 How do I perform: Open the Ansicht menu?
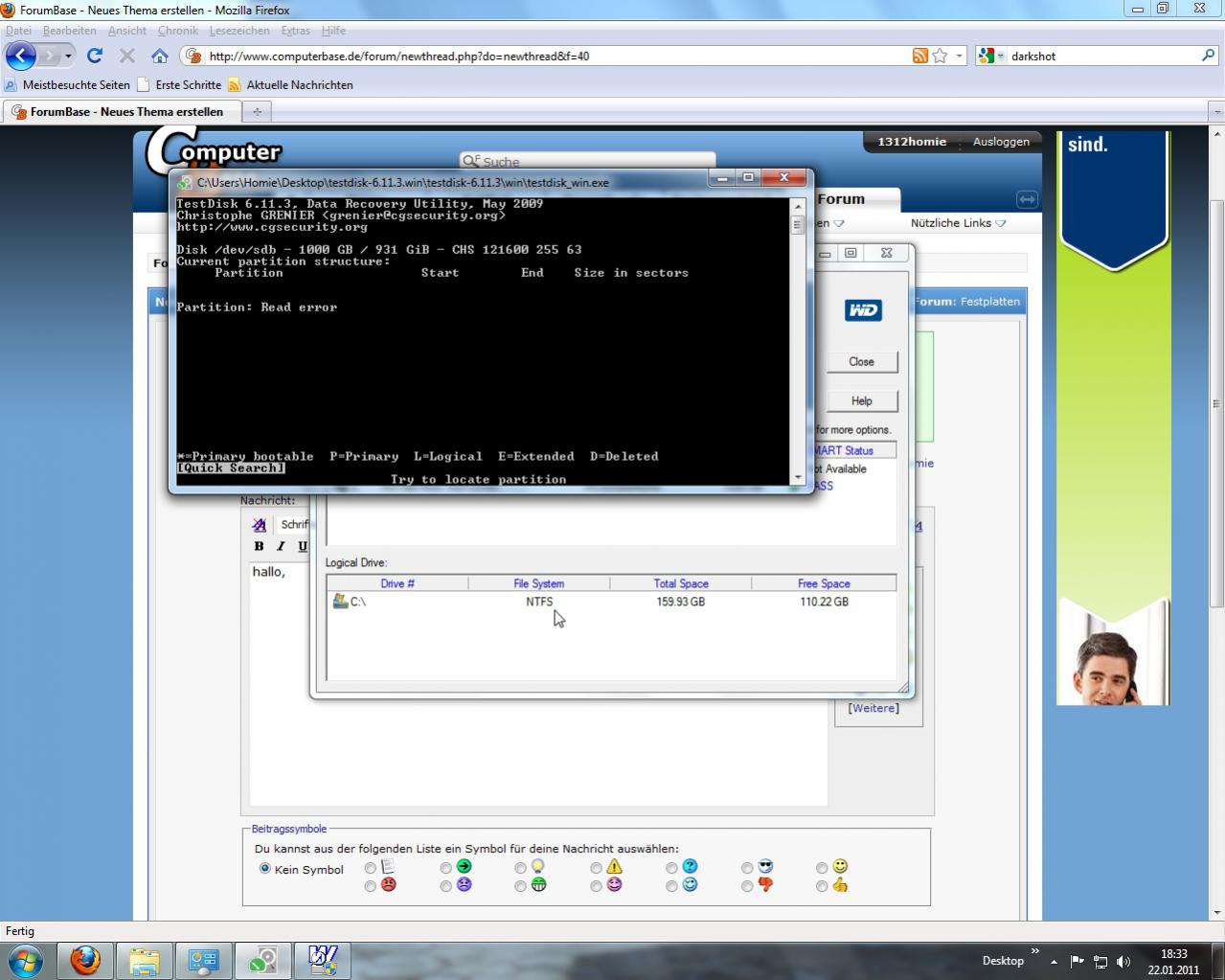(x=127, y=31)
